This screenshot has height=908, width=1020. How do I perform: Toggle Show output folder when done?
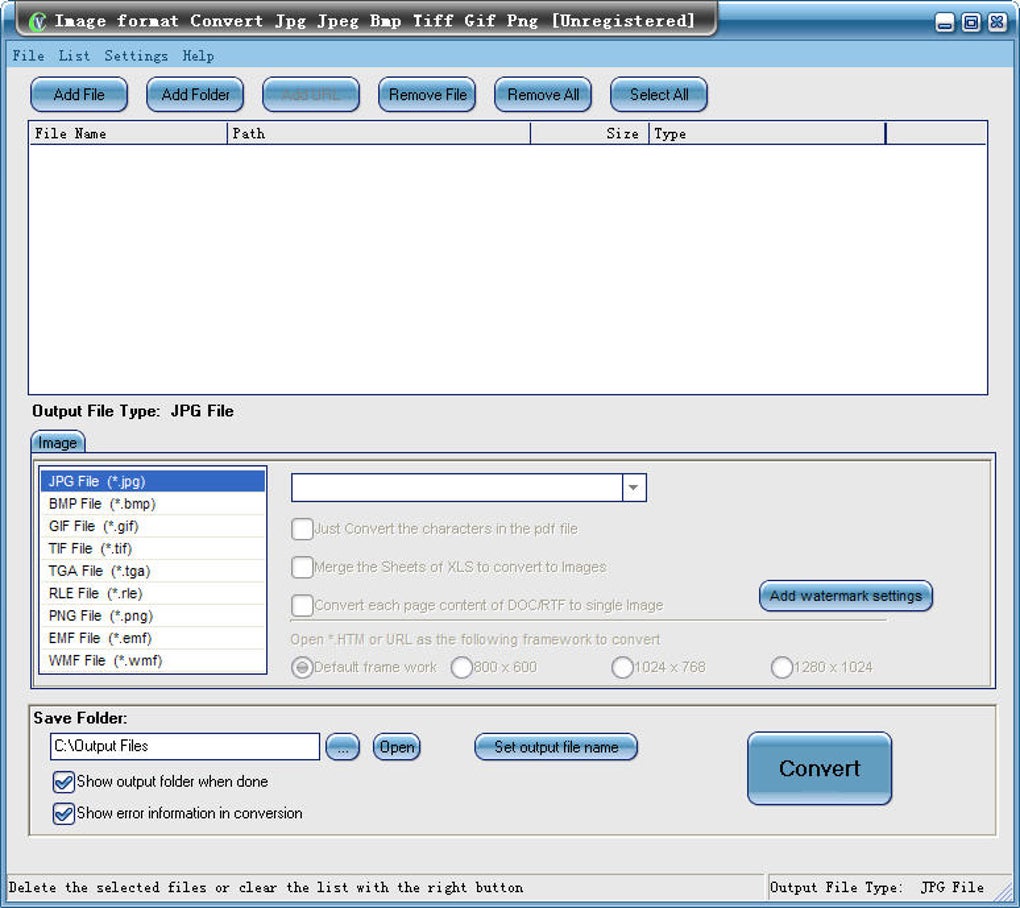point(64,782)
